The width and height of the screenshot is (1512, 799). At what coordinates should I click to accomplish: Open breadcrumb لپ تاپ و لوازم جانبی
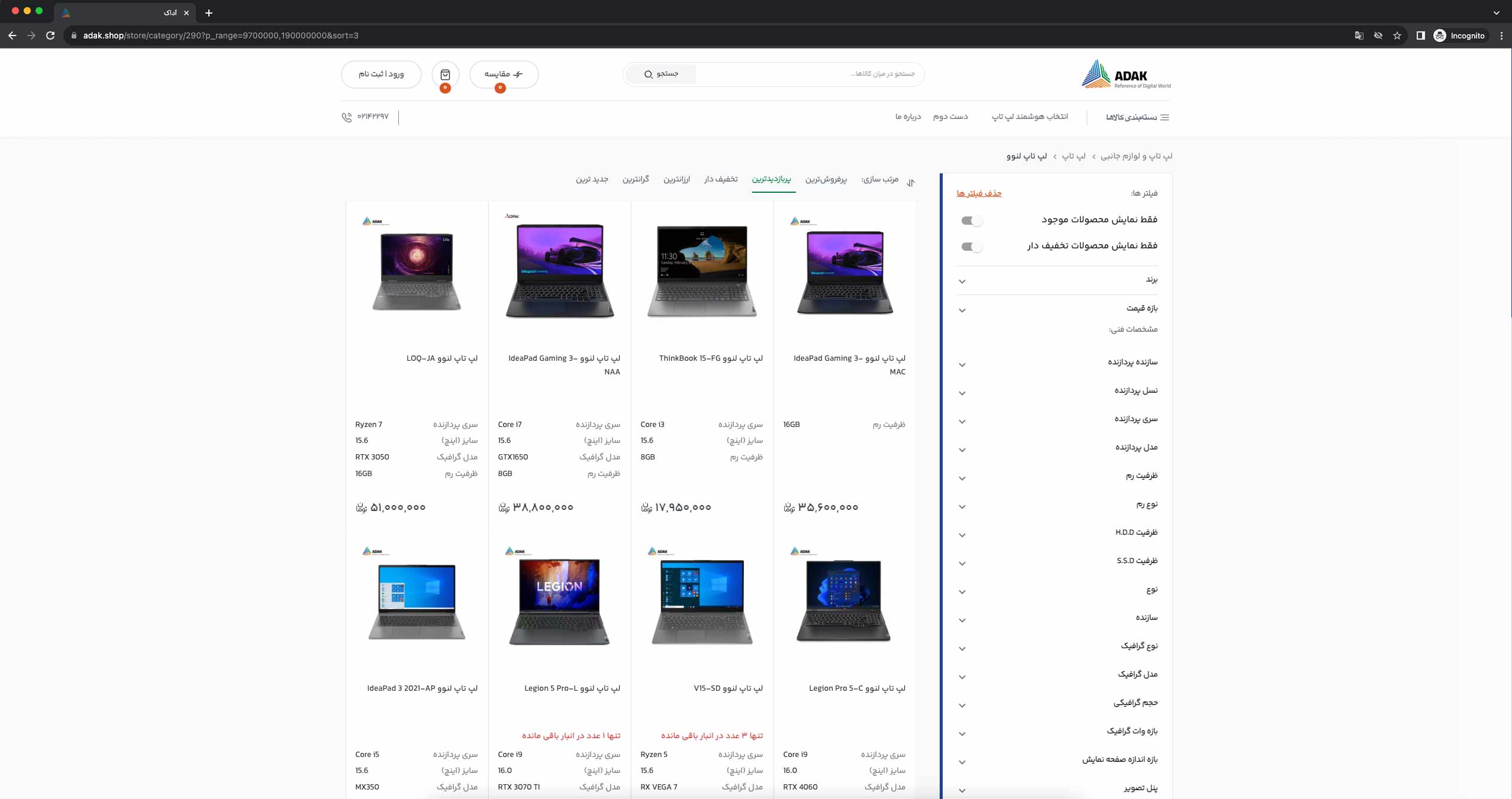(x=1136, y=156)
